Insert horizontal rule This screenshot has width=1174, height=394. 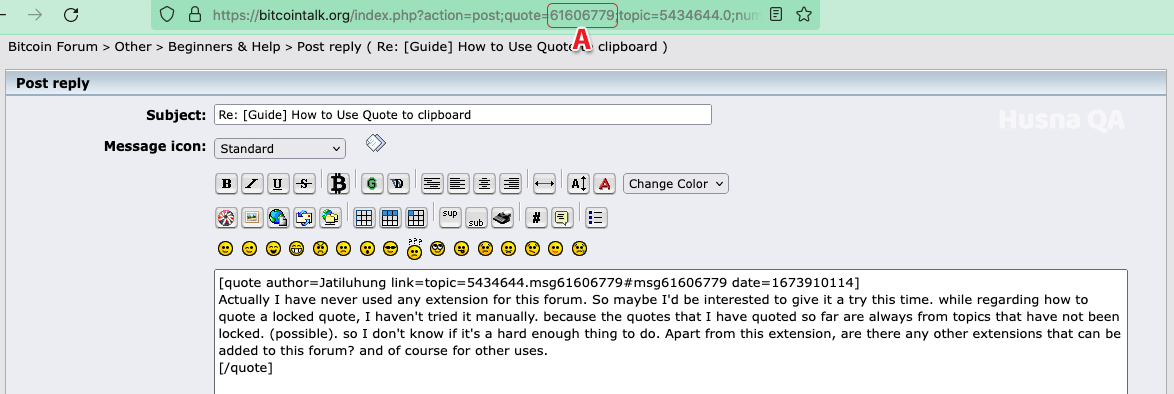[544, 184]
